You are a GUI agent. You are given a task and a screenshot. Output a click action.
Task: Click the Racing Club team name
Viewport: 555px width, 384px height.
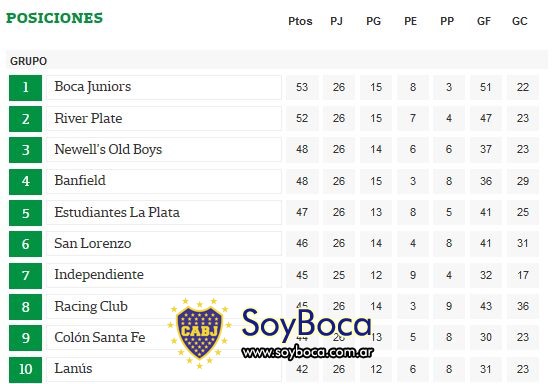91,306
